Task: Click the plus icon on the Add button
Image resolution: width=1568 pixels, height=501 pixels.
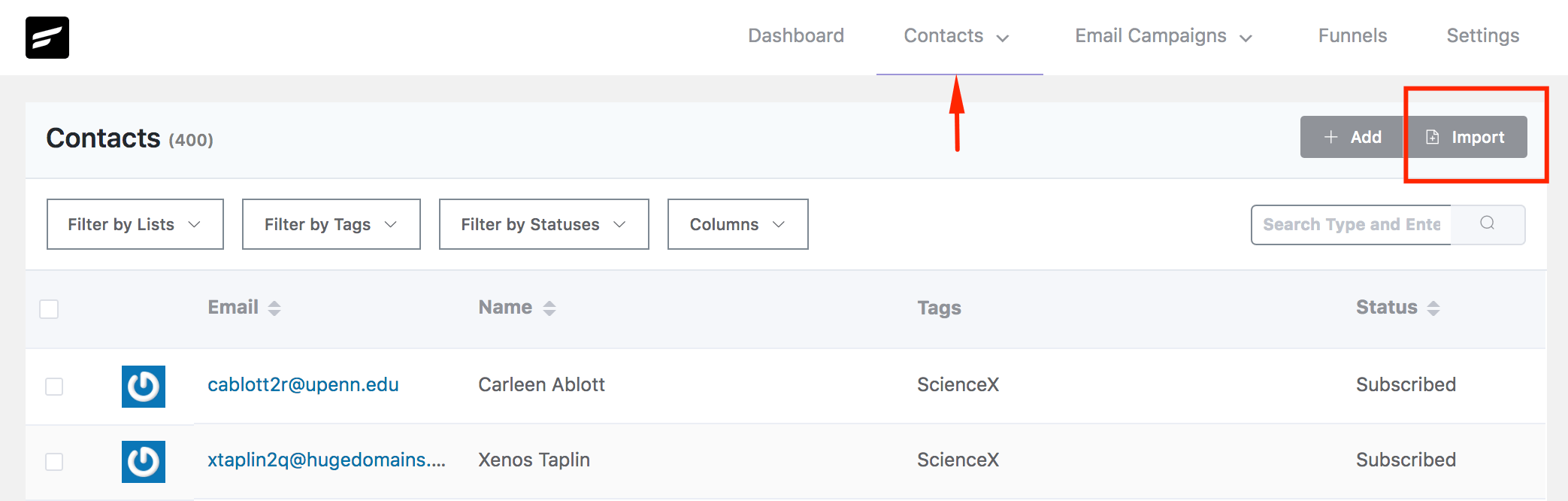Action: [x=1331, y=137]
